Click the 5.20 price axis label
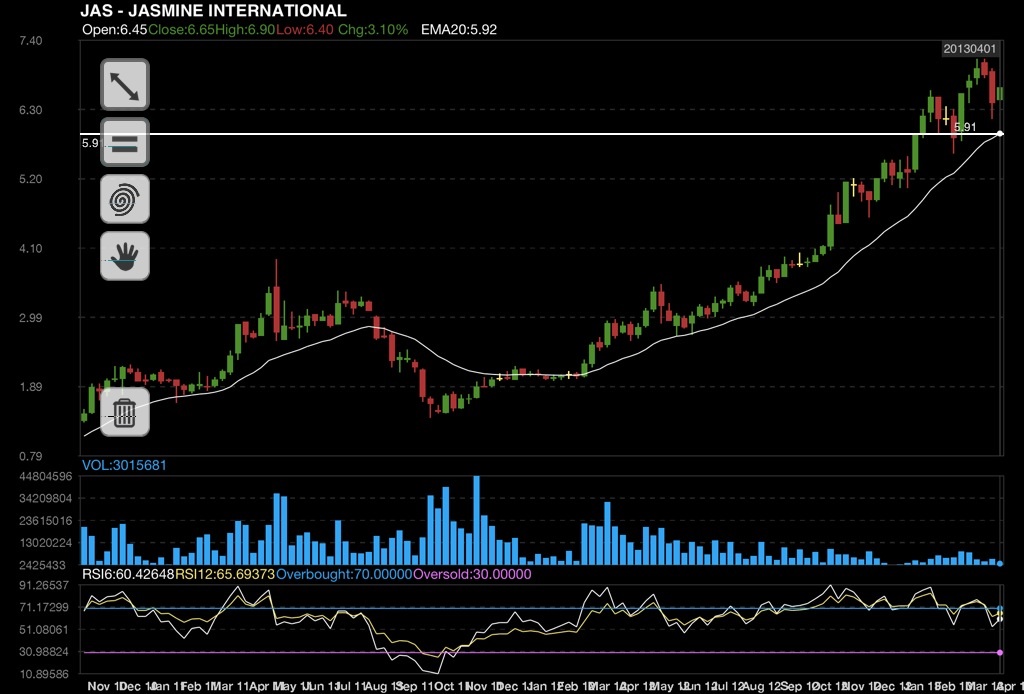 click(x=31, y=179)
